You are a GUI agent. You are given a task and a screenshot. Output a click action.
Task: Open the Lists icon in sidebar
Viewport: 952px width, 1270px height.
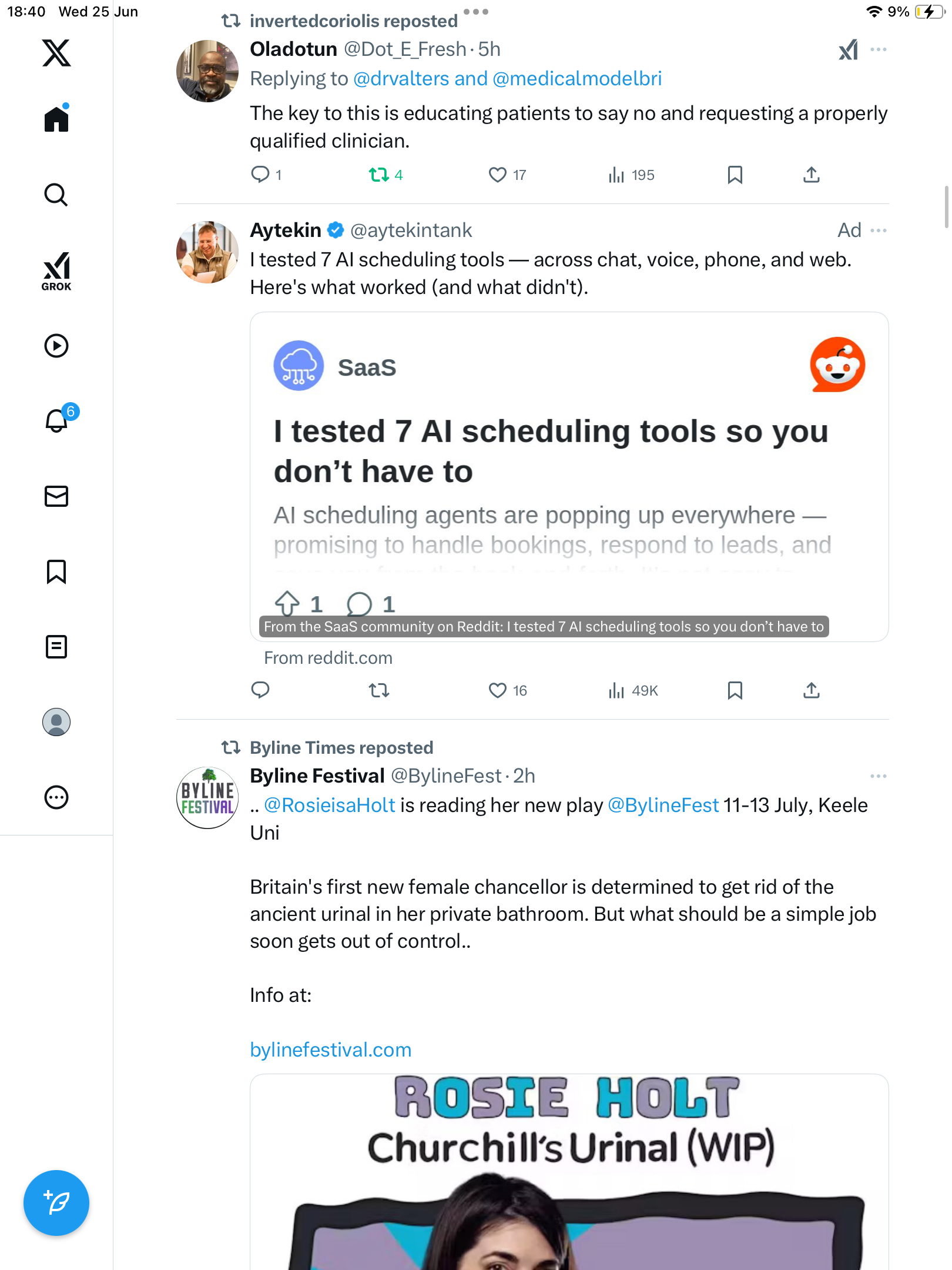56,647
